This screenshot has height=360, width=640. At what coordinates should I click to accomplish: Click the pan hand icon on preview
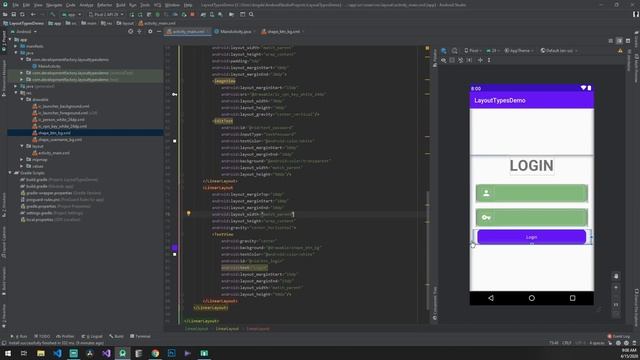tap(616, 276)
